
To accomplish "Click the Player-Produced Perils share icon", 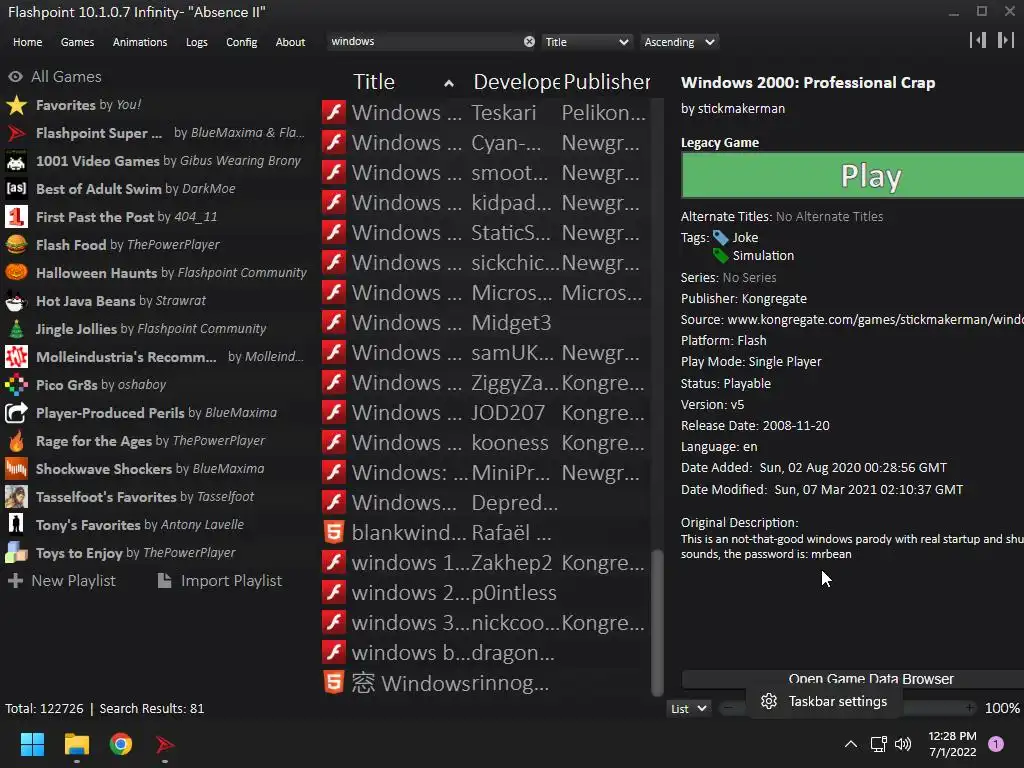I will pos(16,413).
